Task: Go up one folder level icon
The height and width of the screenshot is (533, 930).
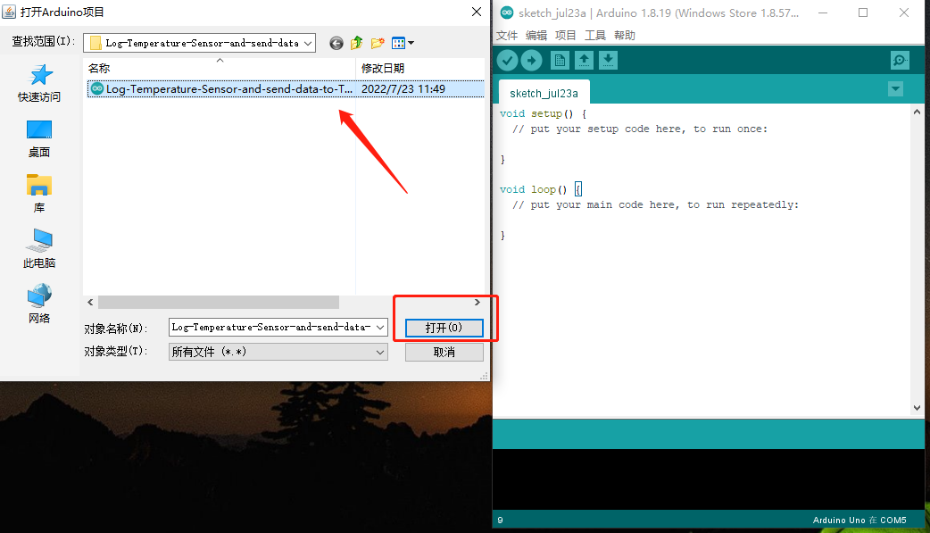Action: tap(356, 43)
